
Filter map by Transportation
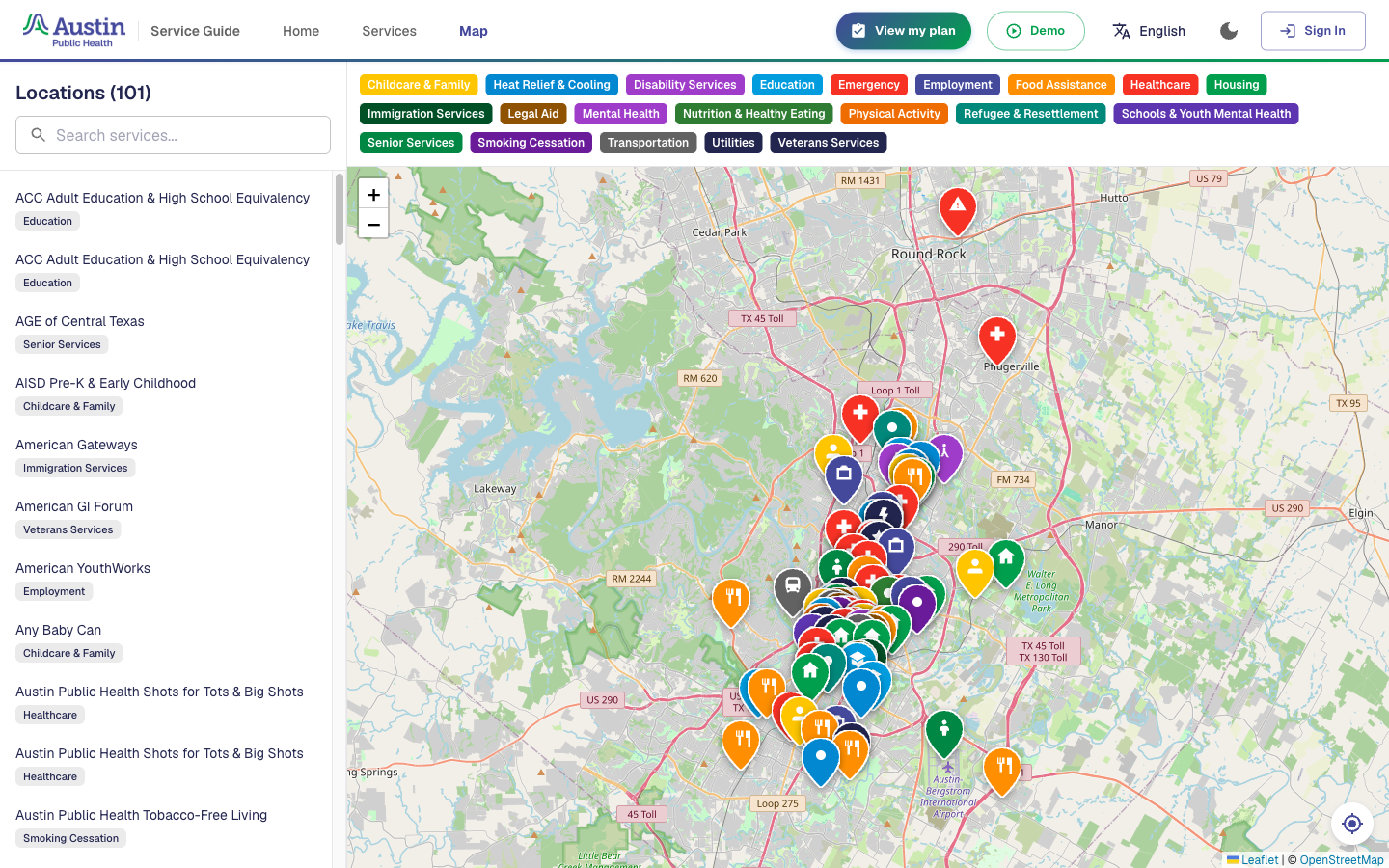648,143
